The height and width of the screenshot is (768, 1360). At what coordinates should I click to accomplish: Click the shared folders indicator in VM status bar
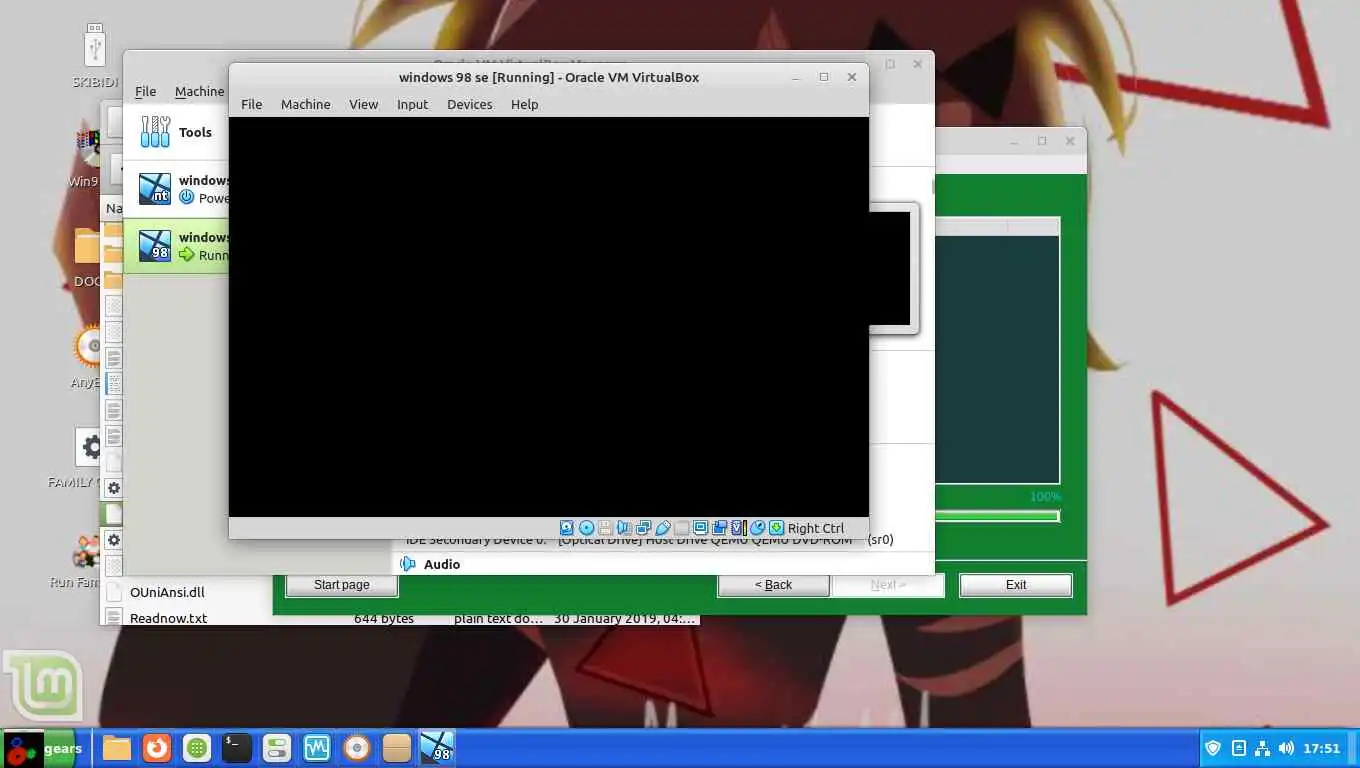pyautogui.click(x=682, y=528)
